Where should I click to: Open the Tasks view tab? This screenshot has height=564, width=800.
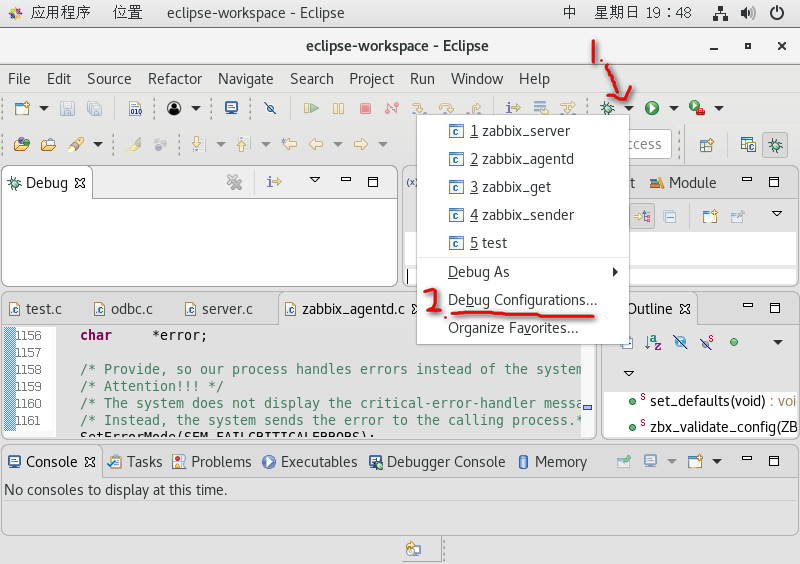coord(136,462)
